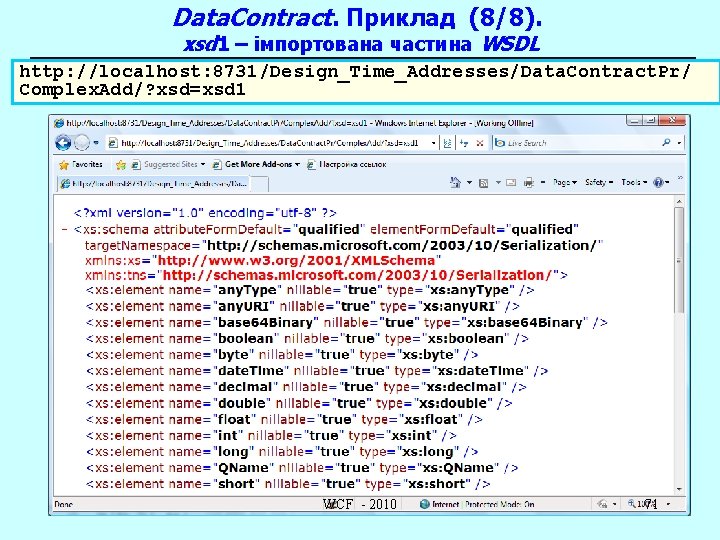Click the anyURI element line

point(303,306)
